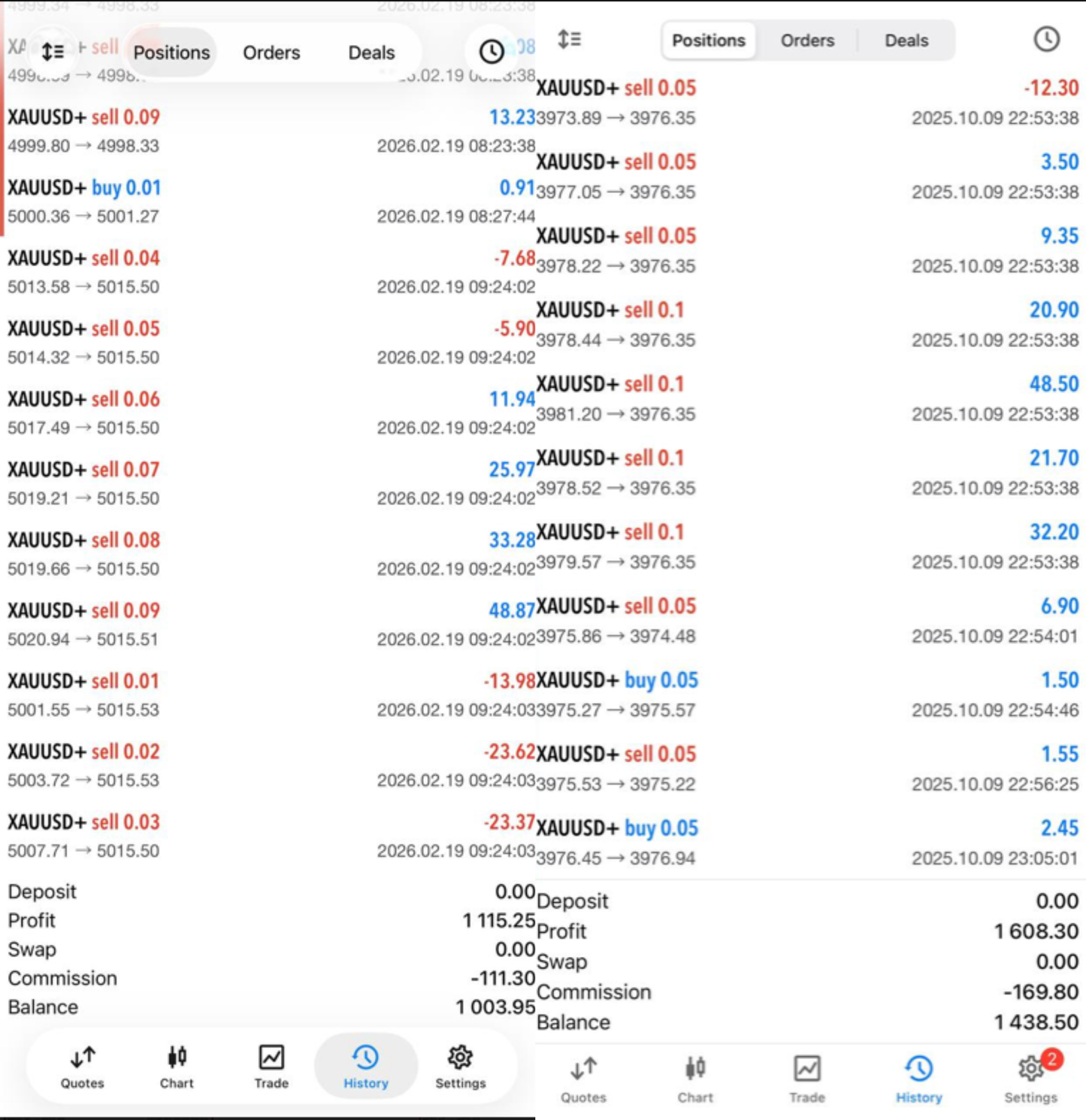Open Chart in left screen bottom bar

pos(177,1066)
